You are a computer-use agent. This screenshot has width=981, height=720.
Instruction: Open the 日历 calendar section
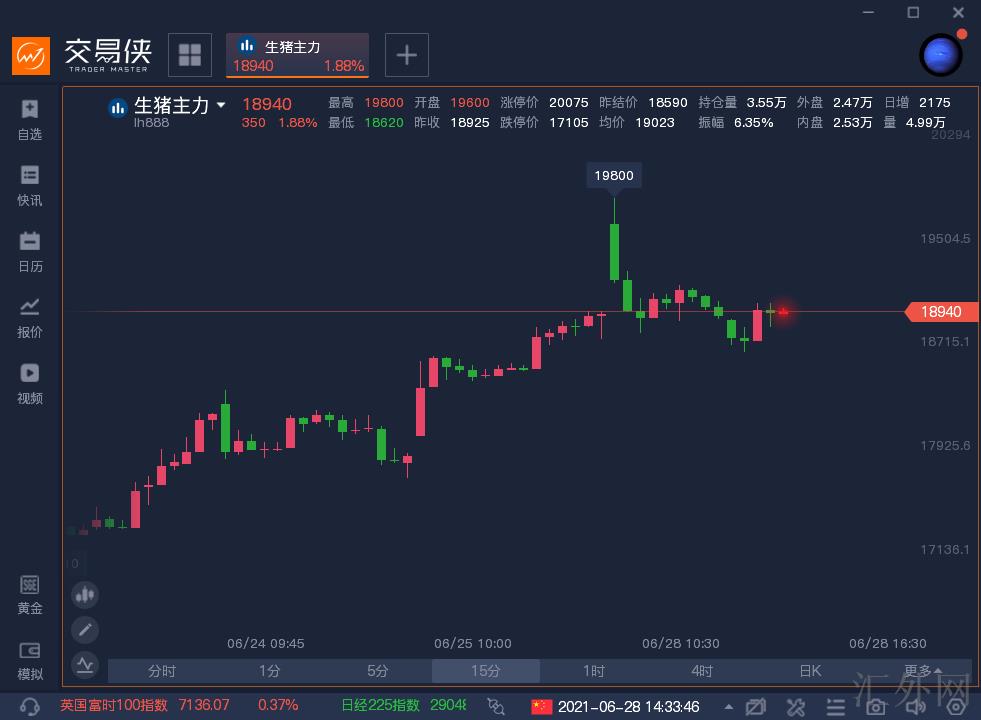click(x=30, y=251)
